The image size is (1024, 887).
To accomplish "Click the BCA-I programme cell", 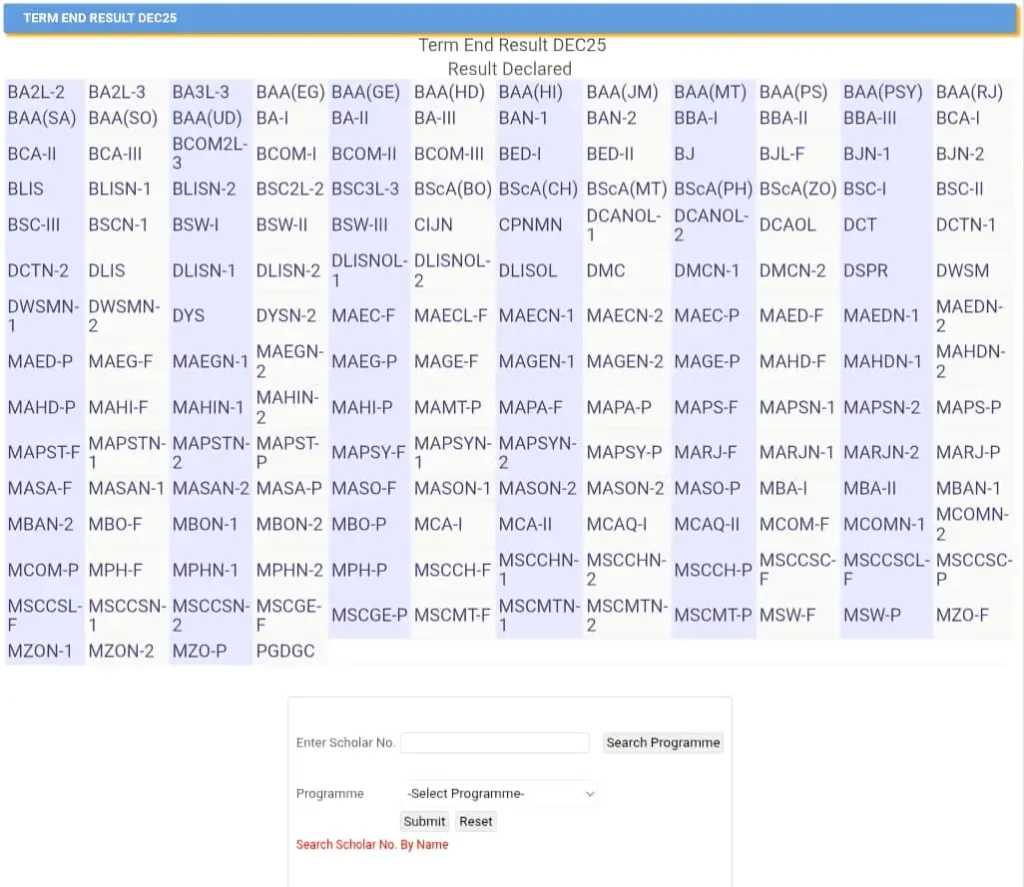I will click(x=957, y=118).
